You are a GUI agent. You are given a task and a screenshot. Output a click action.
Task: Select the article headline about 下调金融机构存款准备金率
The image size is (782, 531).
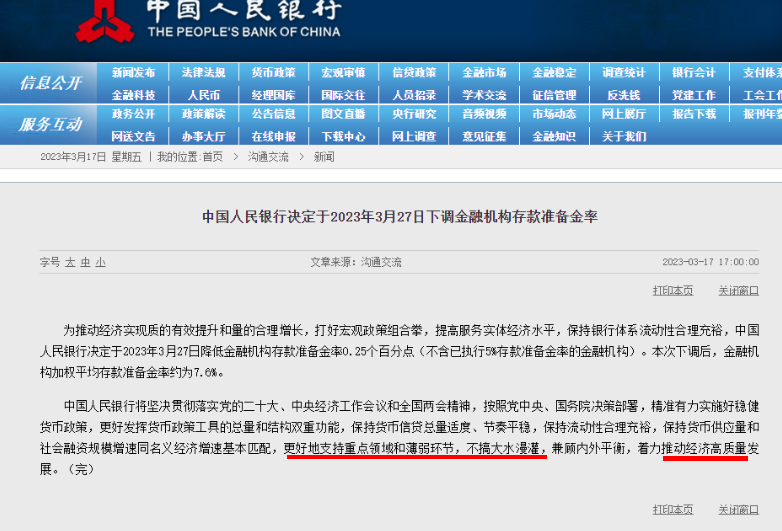[399, 217]
